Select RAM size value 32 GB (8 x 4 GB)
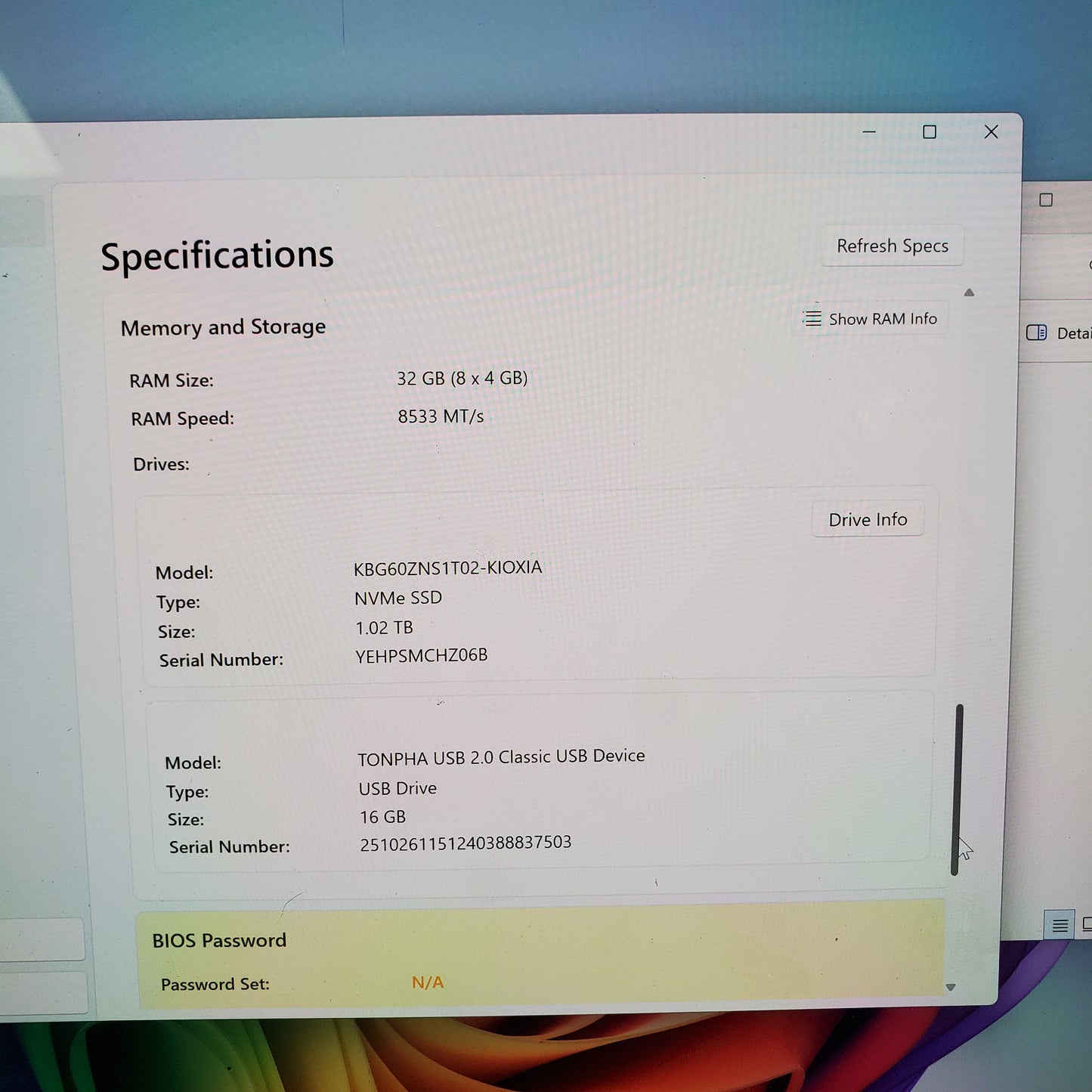 (x=462, y=378)
